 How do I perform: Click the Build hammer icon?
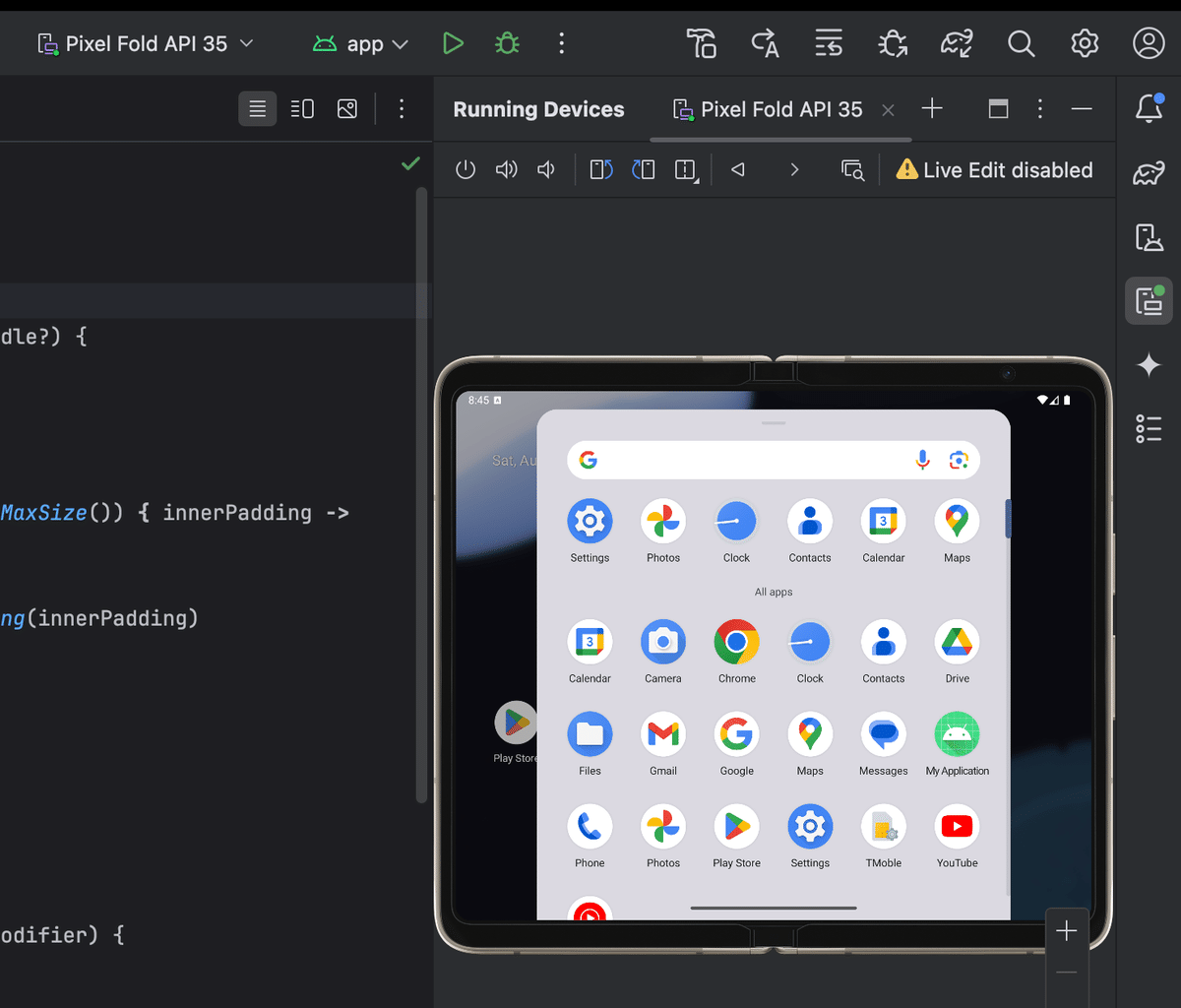(702, 43)
